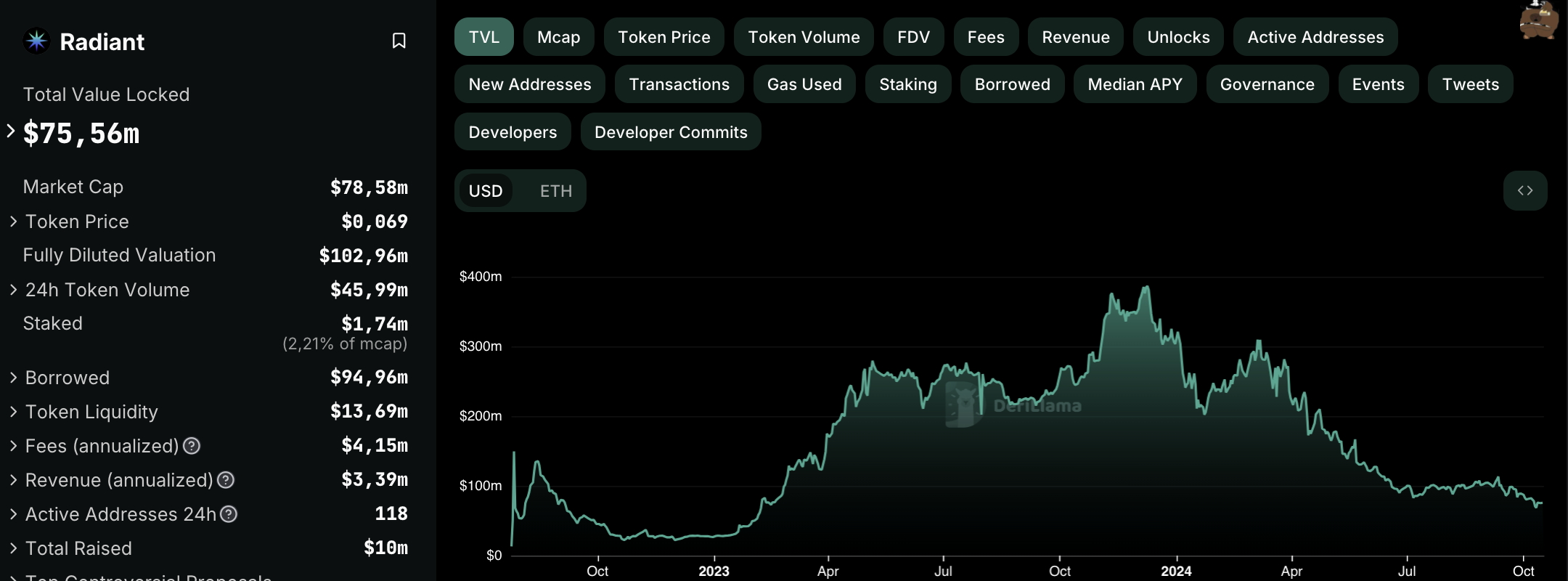Viewport: 1568px width, 581px height.
Task: Expand Fees (annualized) details
Action: pos(13,446)
